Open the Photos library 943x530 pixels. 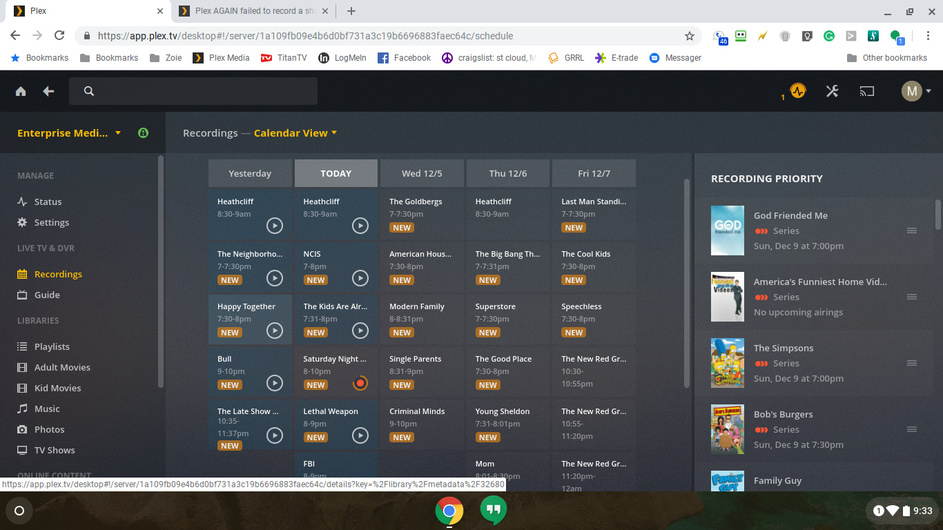(49, 430)
